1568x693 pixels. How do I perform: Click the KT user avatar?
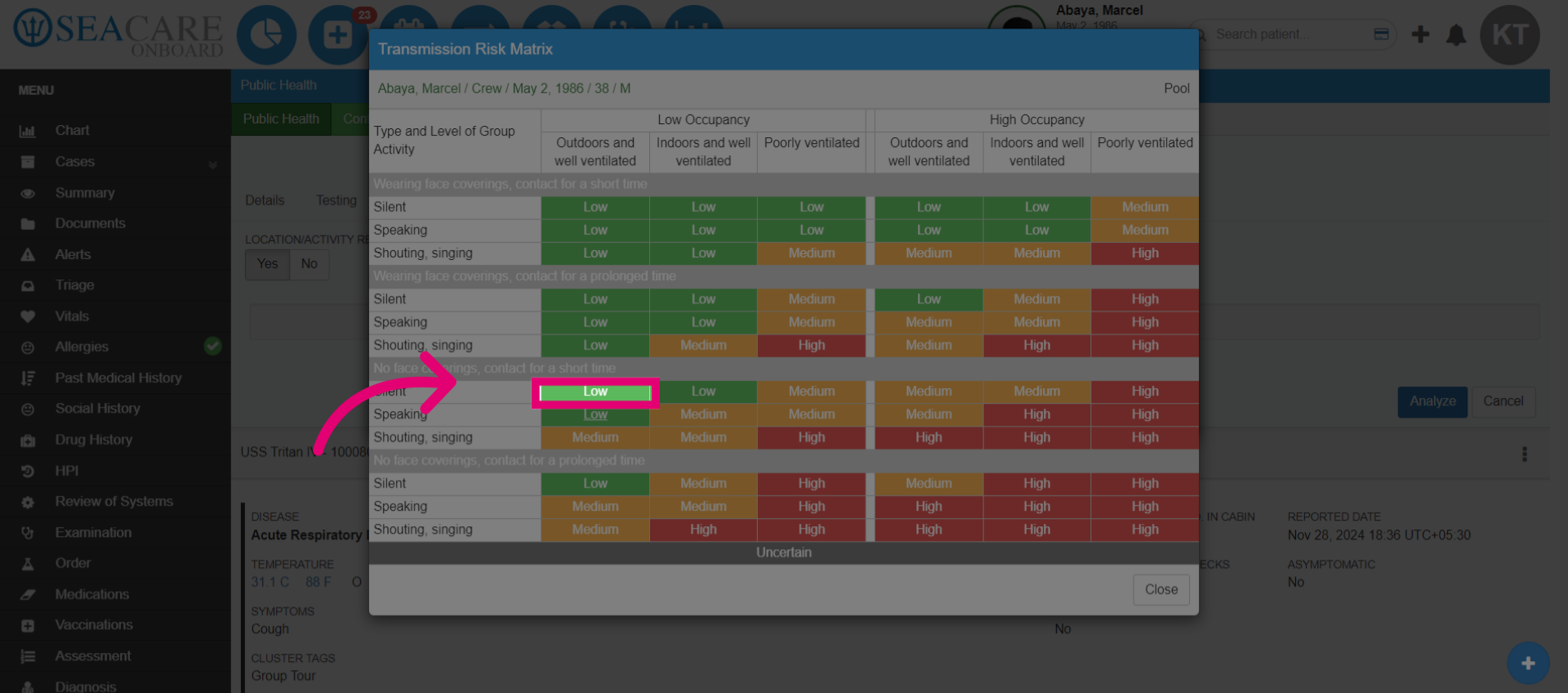1510,35
